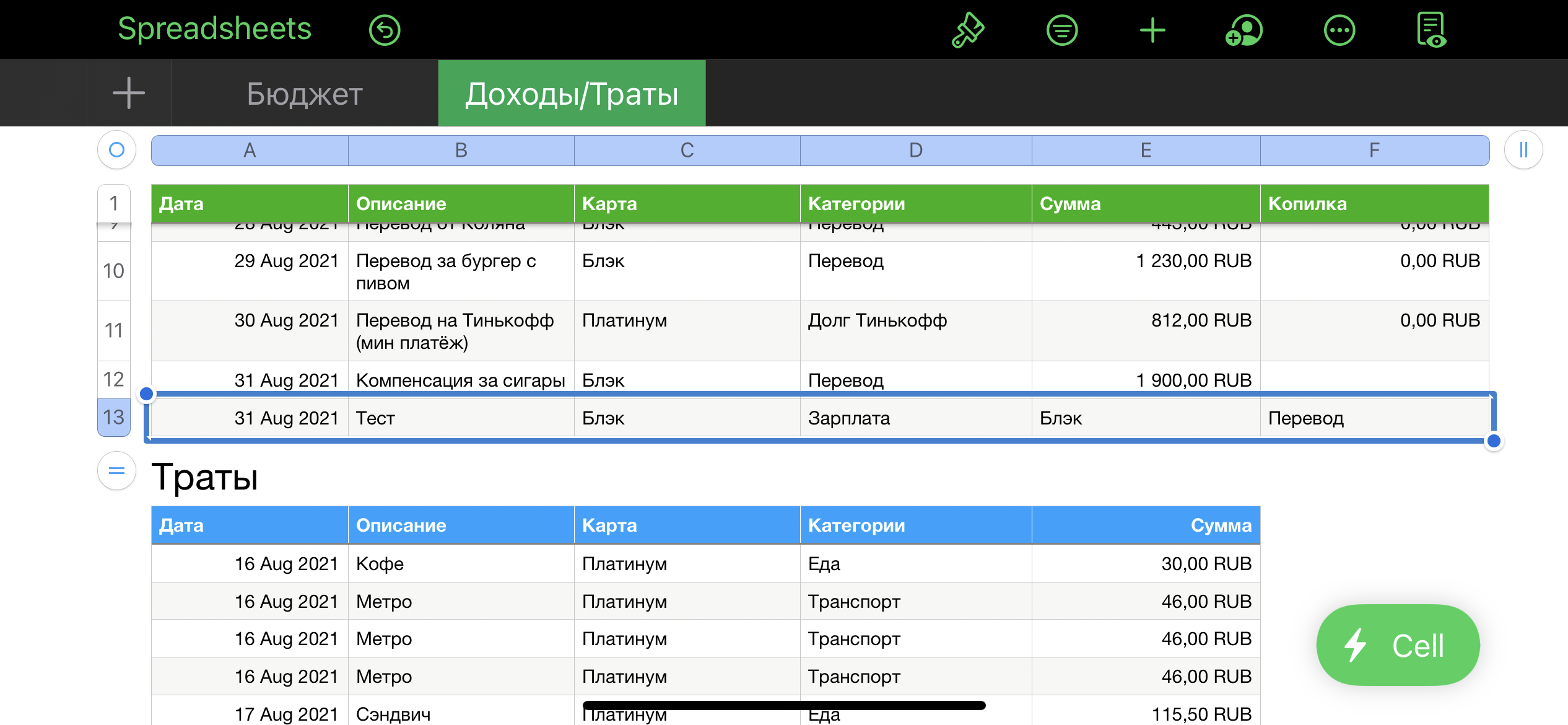Open the format paintbrush panel
This screenshot has width=1568, height=725.
tap(967, 30)
